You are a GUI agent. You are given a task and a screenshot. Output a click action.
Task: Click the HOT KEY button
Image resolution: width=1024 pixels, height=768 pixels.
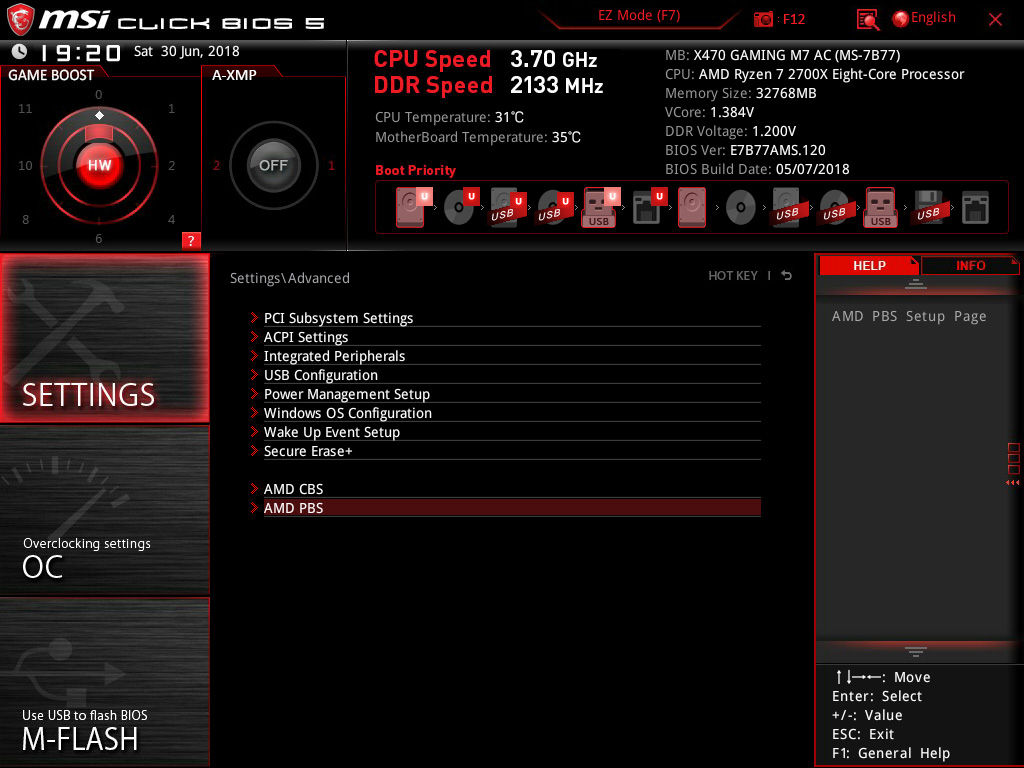click(x=733, y=276)
